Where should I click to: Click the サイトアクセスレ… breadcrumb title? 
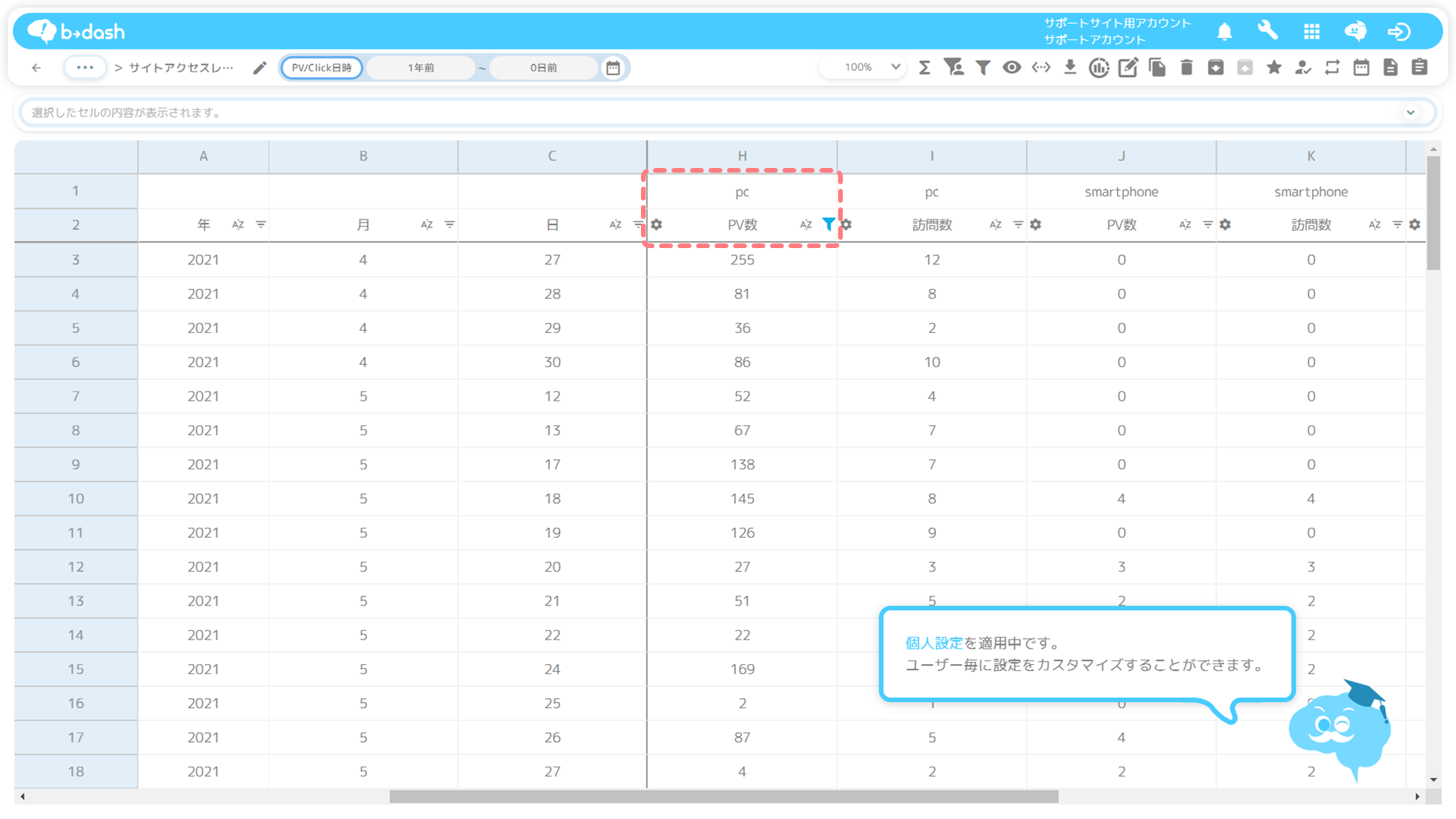[181, 68]
